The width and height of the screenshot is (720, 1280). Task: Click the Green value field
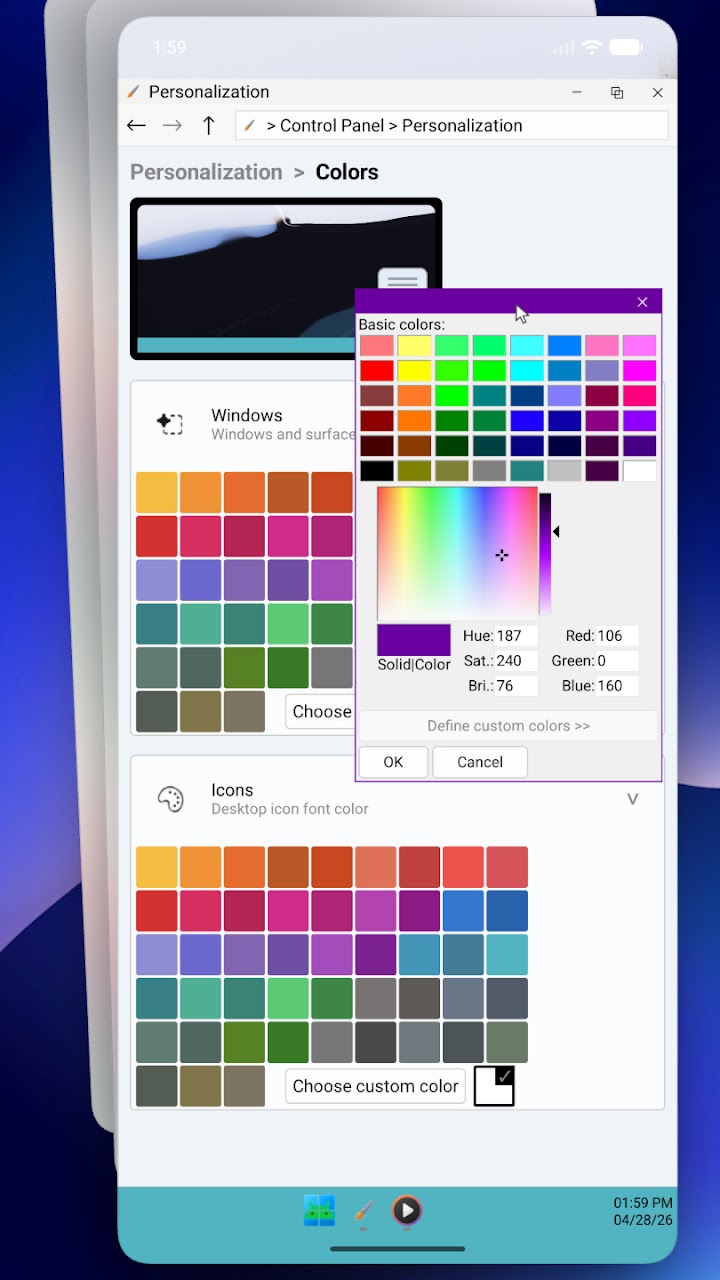click(x=617, y=661)
